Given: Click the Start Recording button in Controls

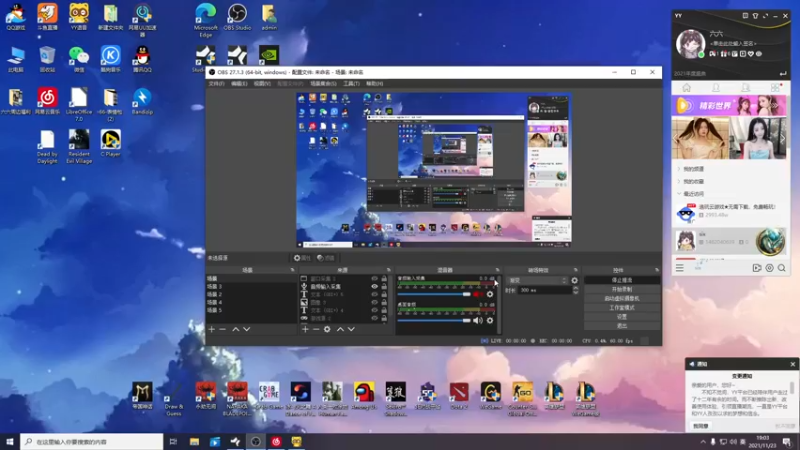Looking at the screenshot, I should point(621,289).
